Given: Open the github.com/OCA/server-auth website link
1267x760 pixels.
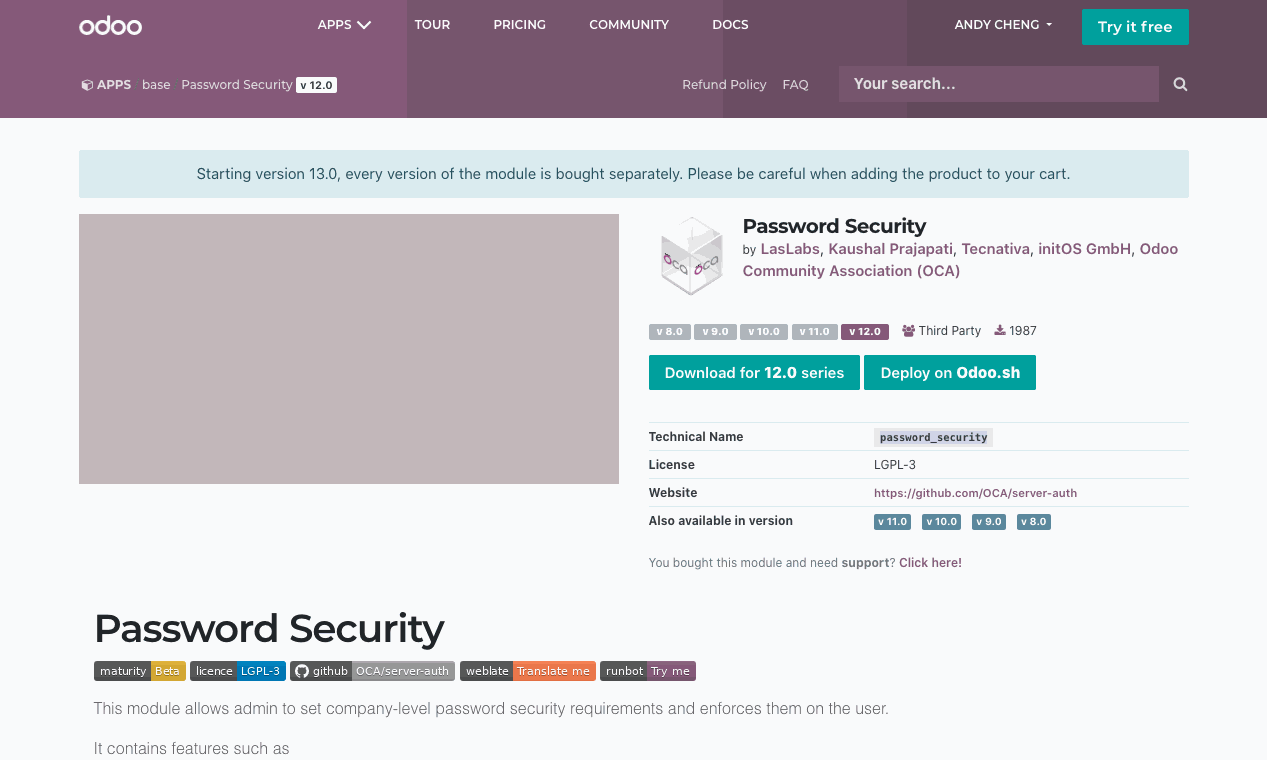Looking at the screenshot, I should (x=975, y=493).
